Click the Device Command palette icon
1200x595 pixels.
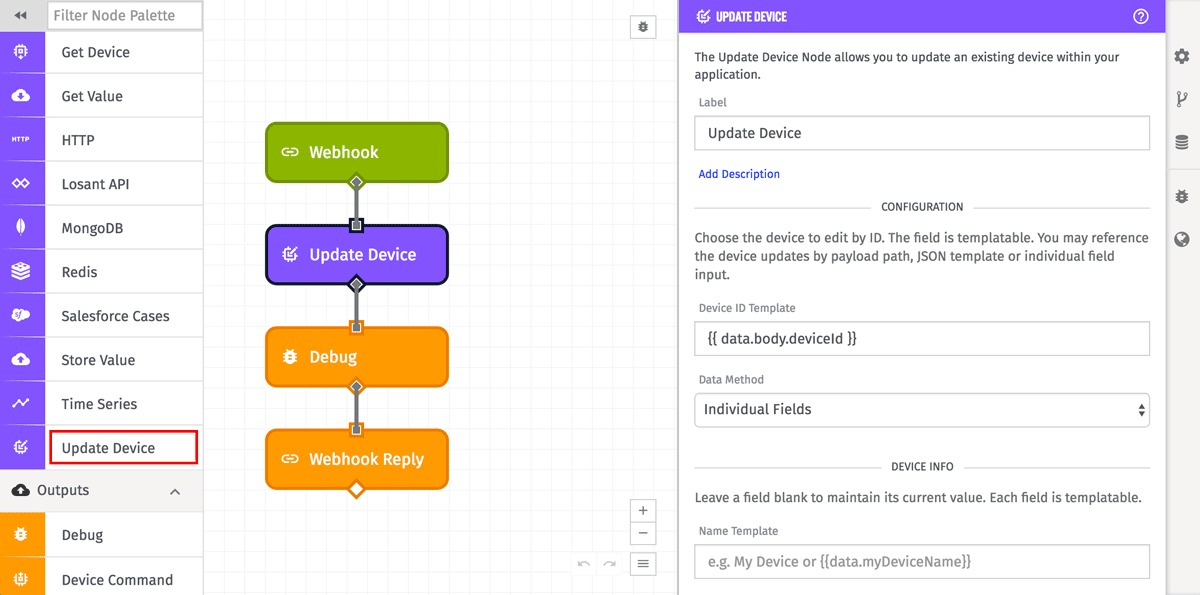click(x=21, y=579)
